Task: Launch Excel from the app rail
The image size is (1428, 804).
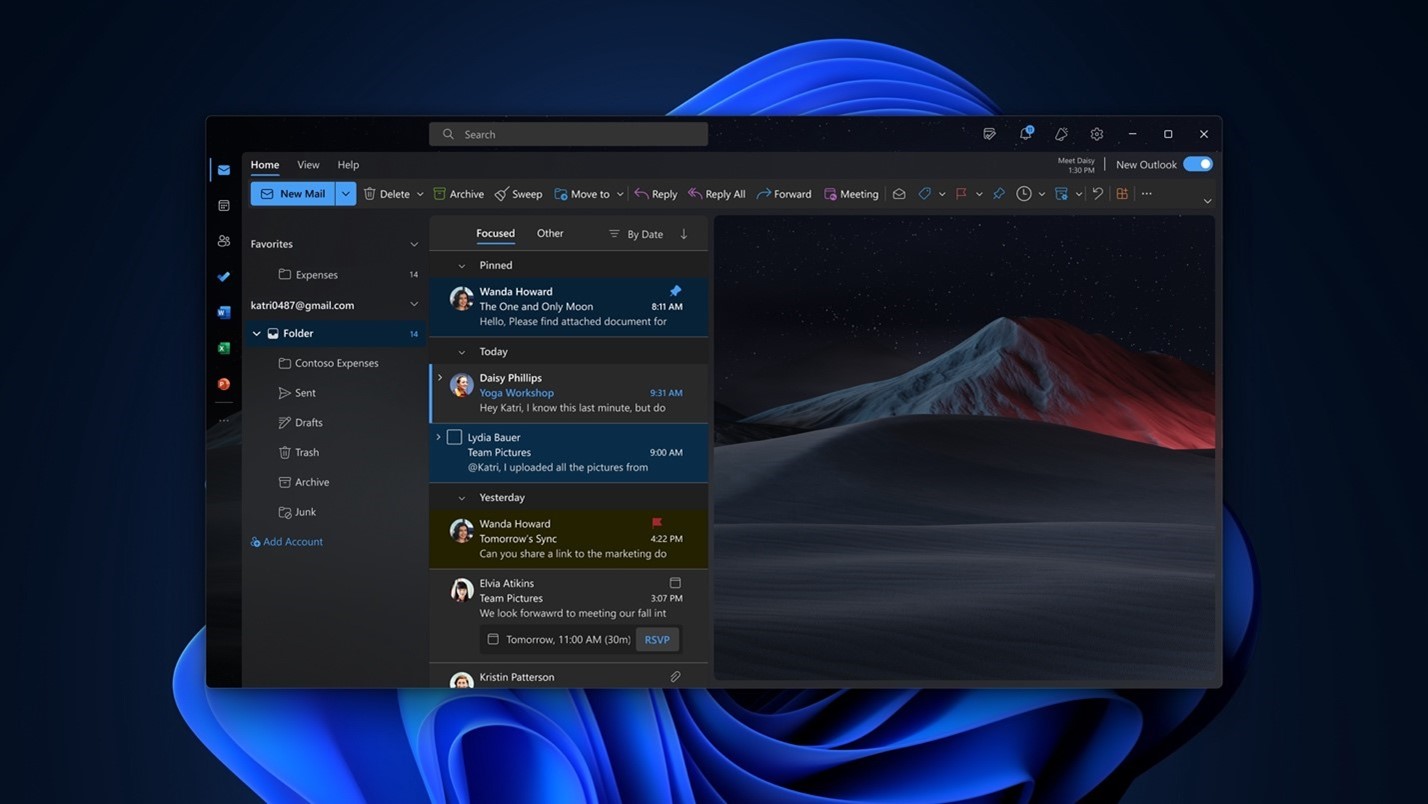Action: click(x=223, y=347)
